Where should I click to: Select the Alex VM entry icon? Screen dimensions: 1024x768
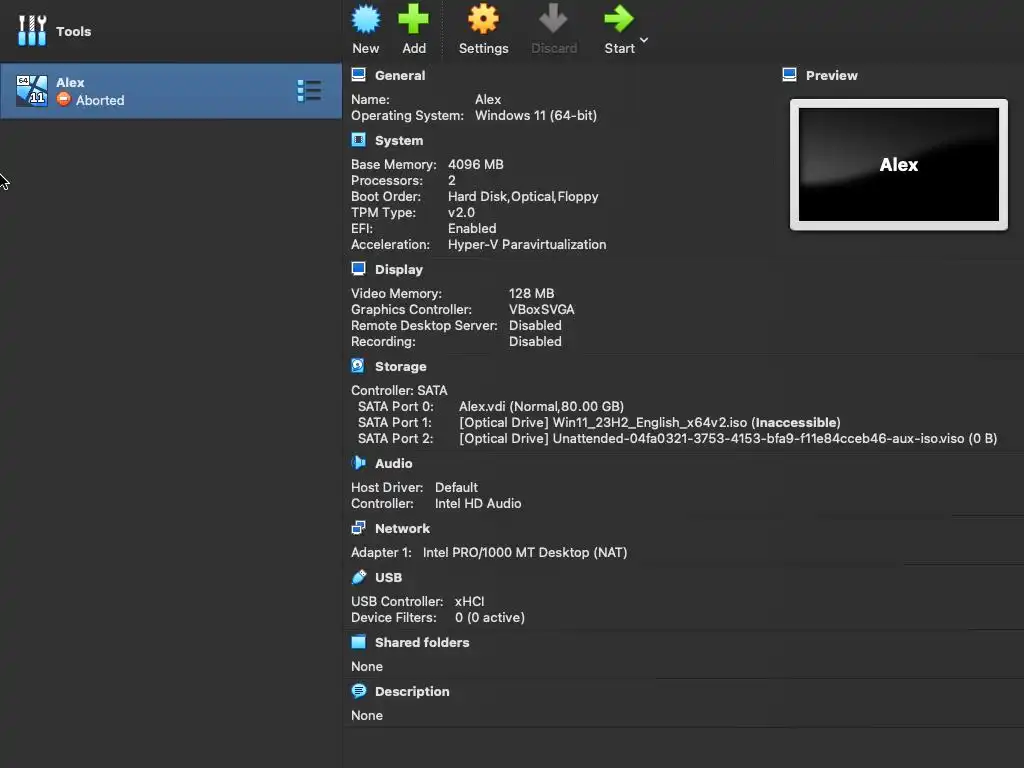pyautogui.click(x=32, y=91)
